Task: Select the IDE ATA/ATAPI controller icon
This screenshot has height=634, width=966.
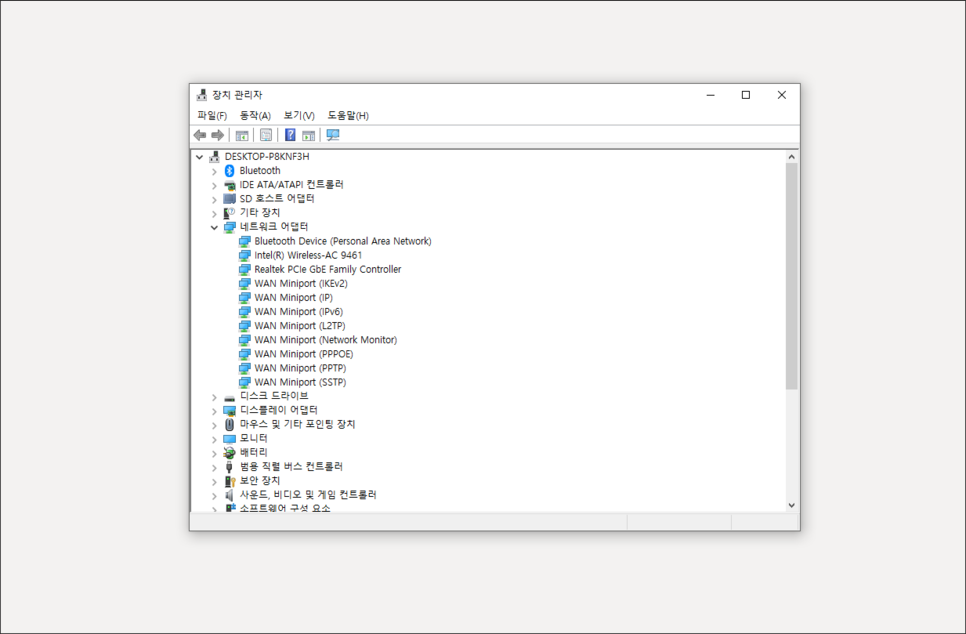Action: coord(229,185)
